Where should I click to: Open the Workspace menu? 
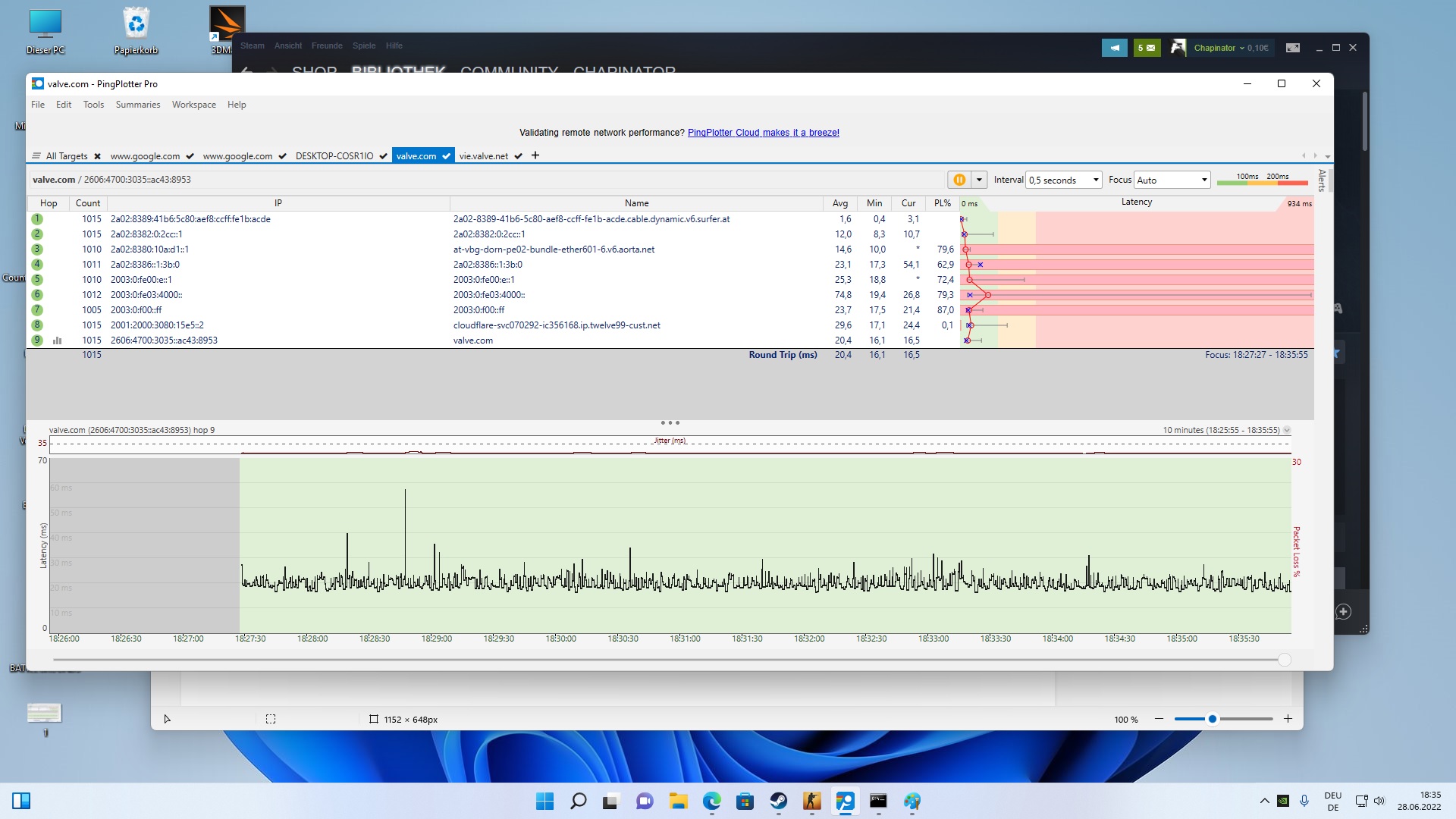coord(193,105)
